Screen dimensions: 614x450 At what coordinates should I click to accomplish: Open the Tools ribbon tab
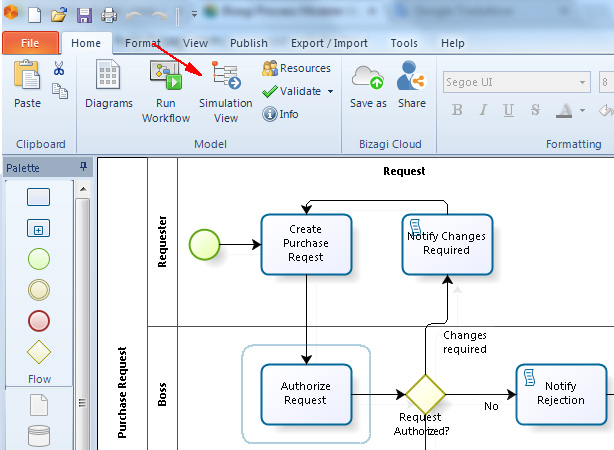[x=404, y=43]
